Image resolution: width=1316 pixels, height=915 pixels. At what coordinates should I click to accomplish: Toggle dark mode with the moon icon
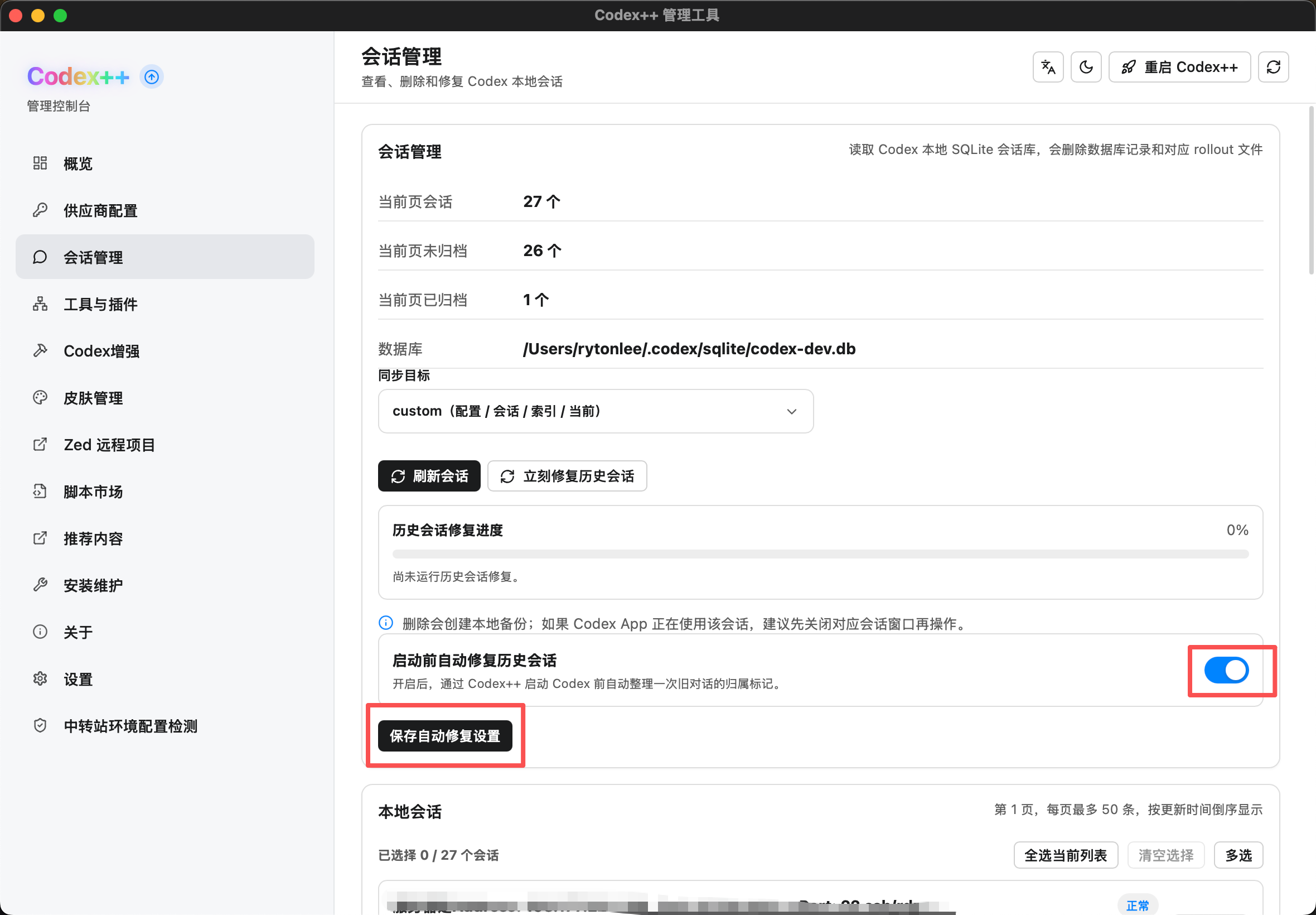[x=1086, y=67]
